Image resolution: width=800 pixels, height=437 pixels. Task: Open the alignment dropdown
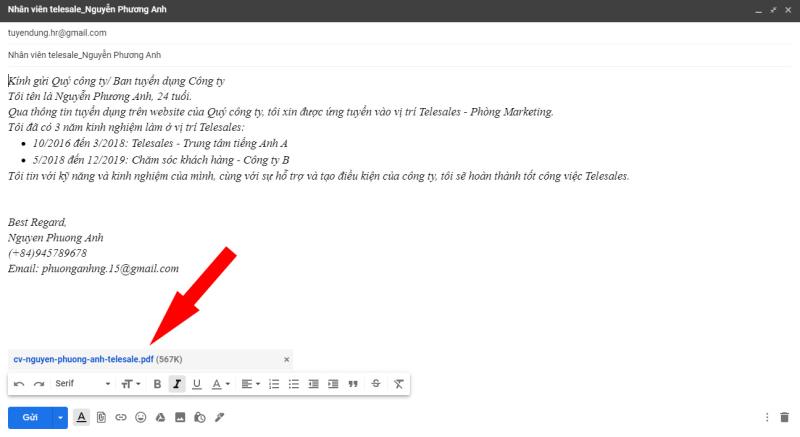pyautogui.click(x=251, y=384)
